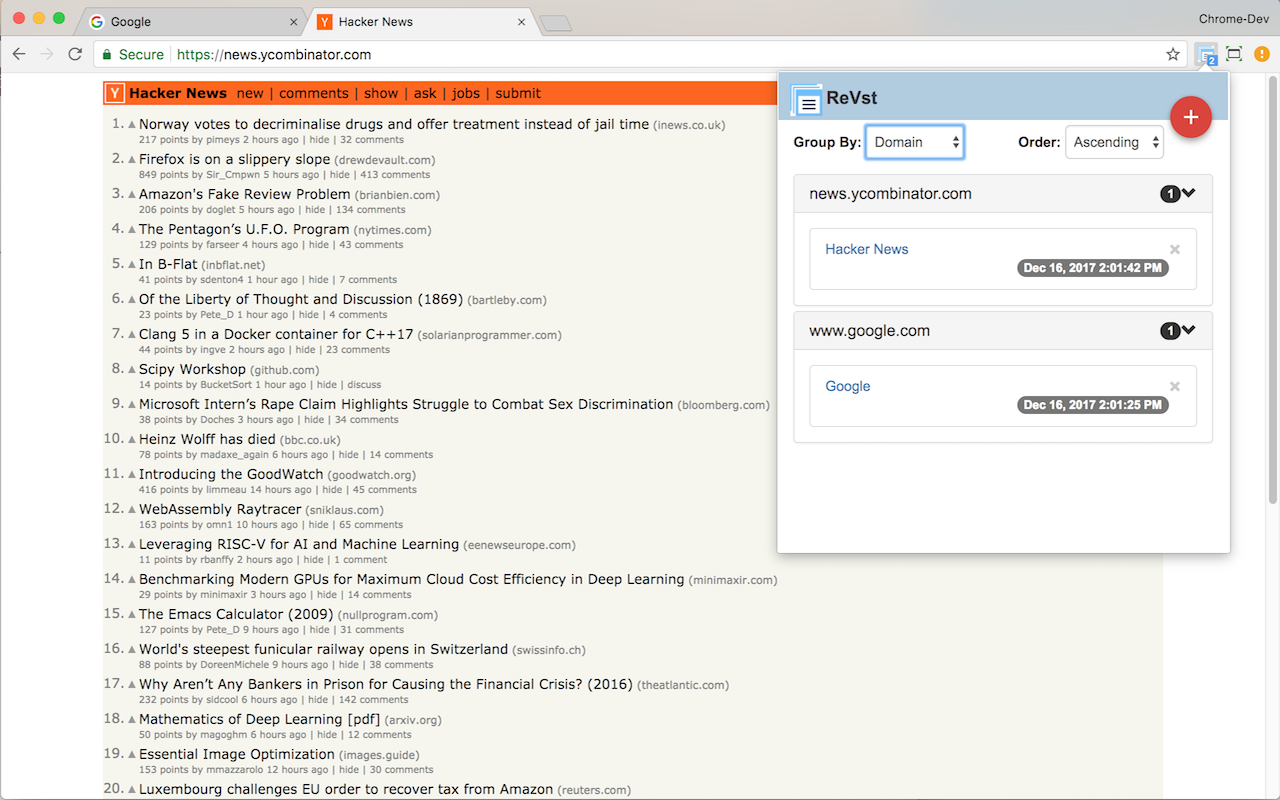The image size is (1280, 800).
Task: Open saved Hacker News link in ReVst
Action: pyautogui.click(x=867, y=249)
